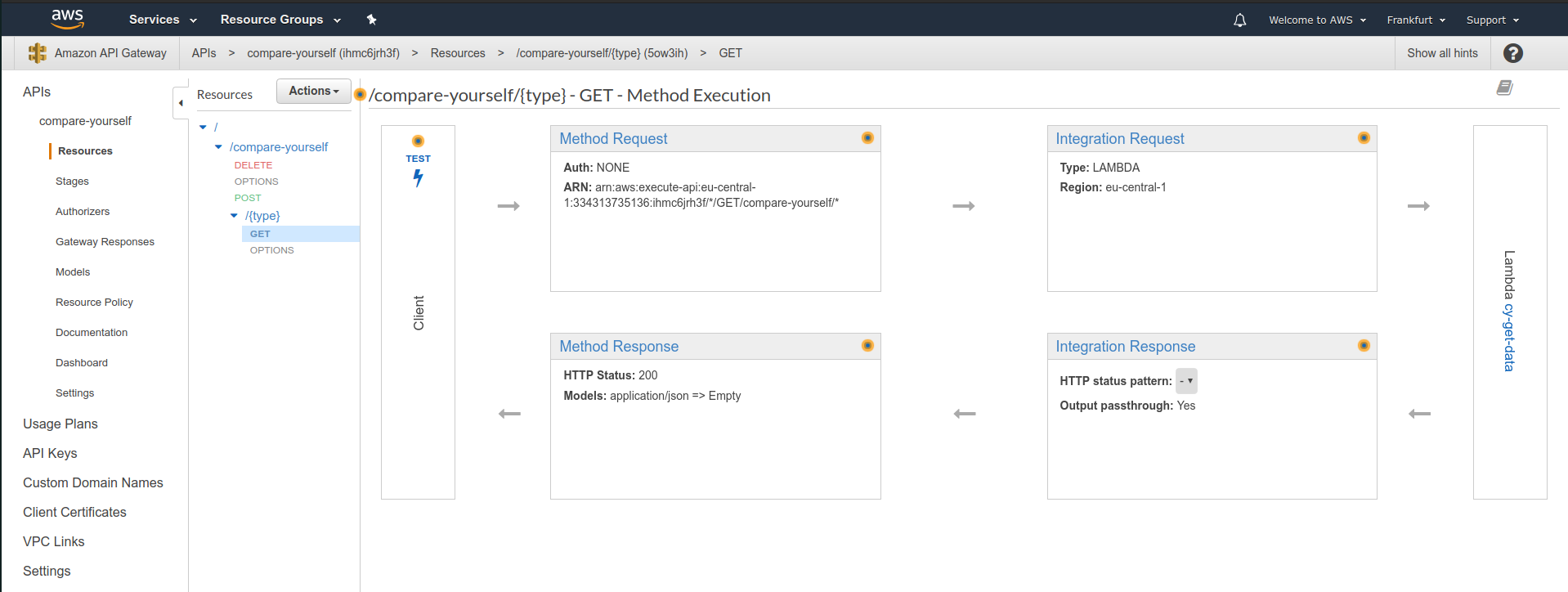Open Resource Policy in the sidebar
This screenshot has width=1568, height=592.
click(94, 303)
